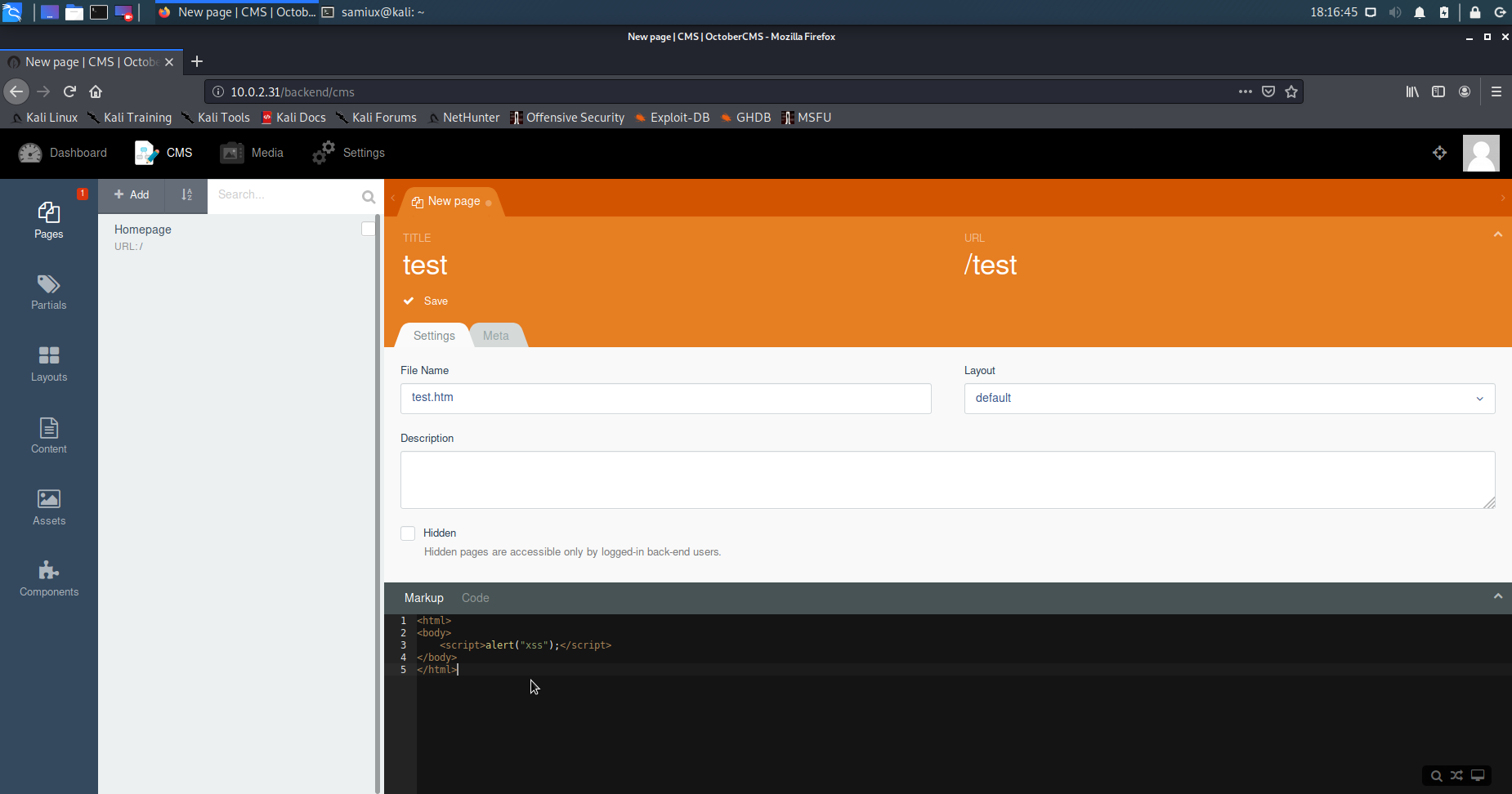Viewport: 1512px width, 794px height.
Task: Open Firefox hamburger menu
Action: [1496, 91]
